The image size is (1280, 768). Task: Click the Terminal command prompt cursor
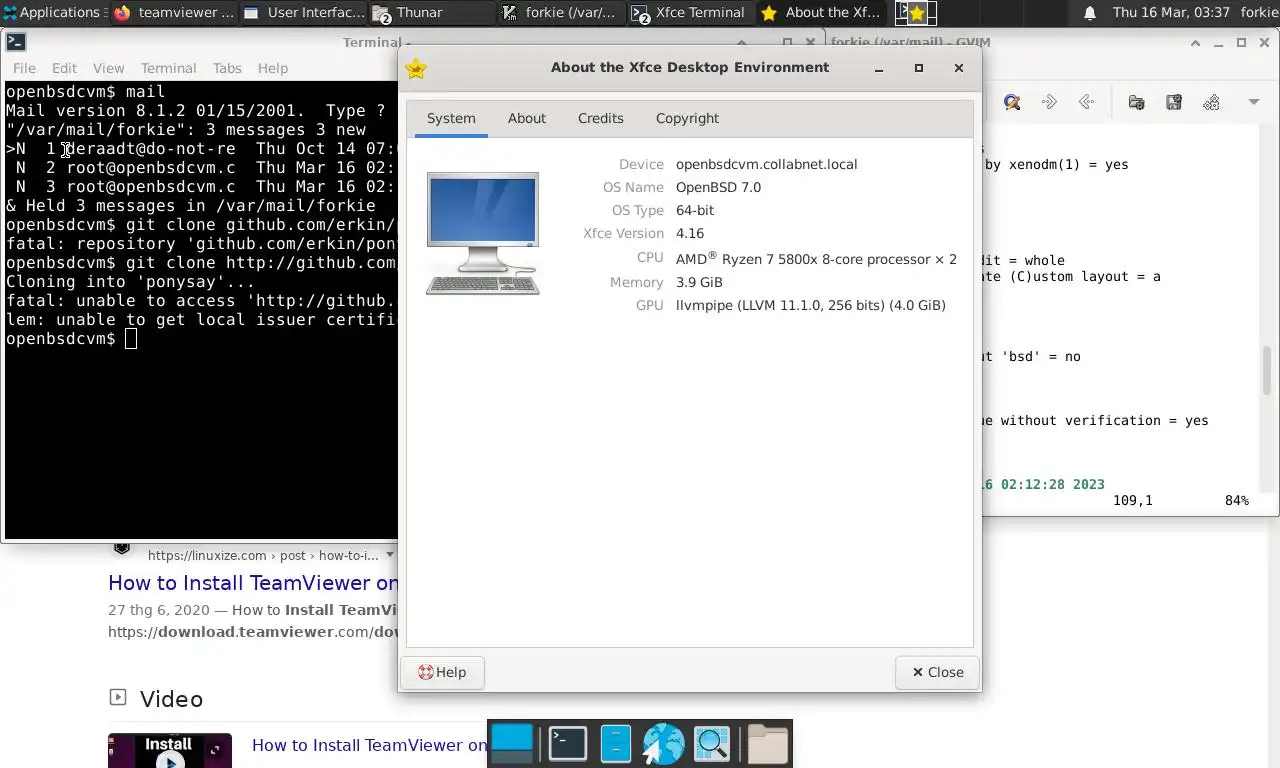[x=131, y=339]
